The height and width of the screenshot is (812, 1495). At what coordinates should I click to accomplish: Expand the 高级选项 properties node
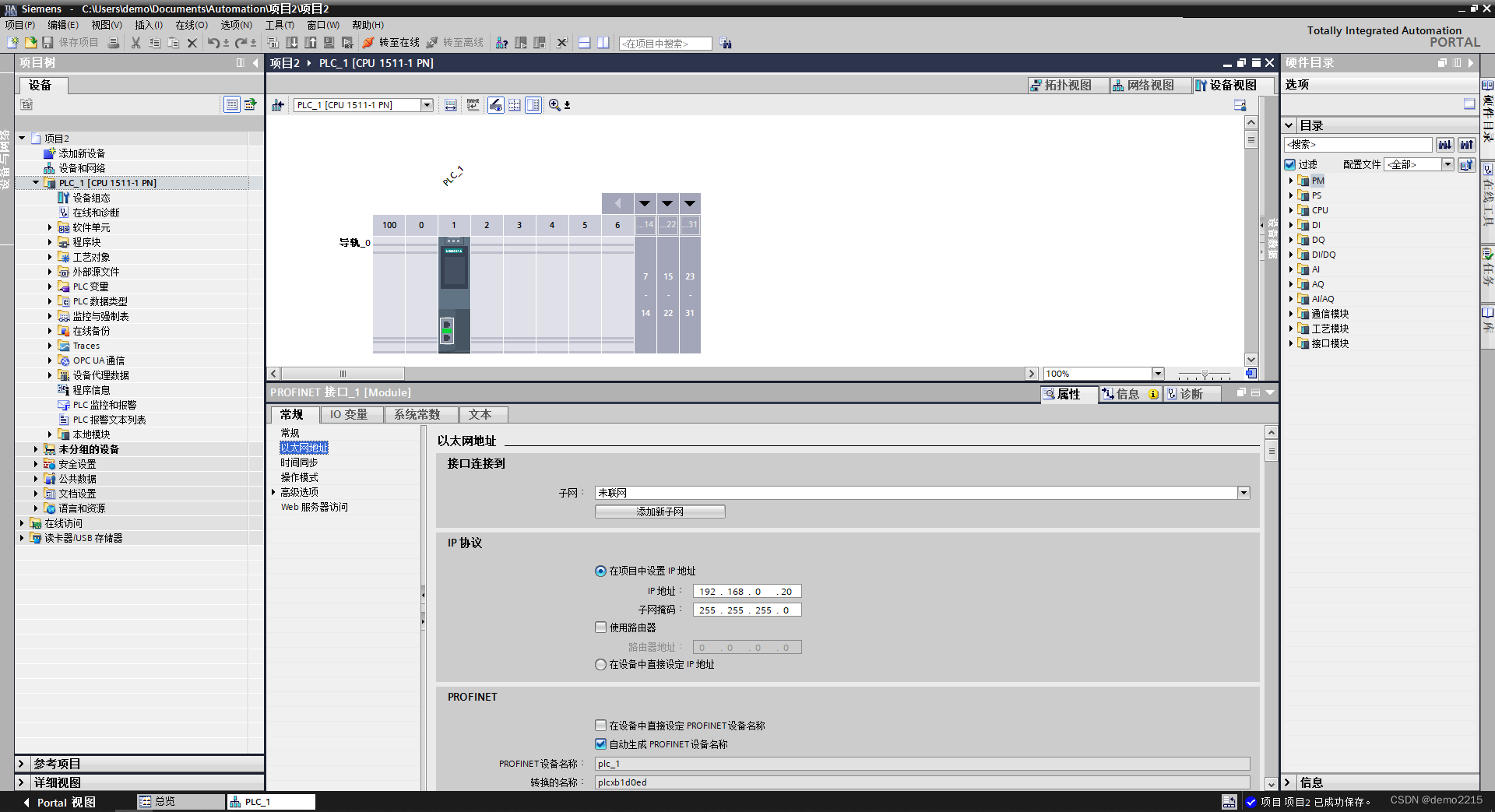point(273,492)
